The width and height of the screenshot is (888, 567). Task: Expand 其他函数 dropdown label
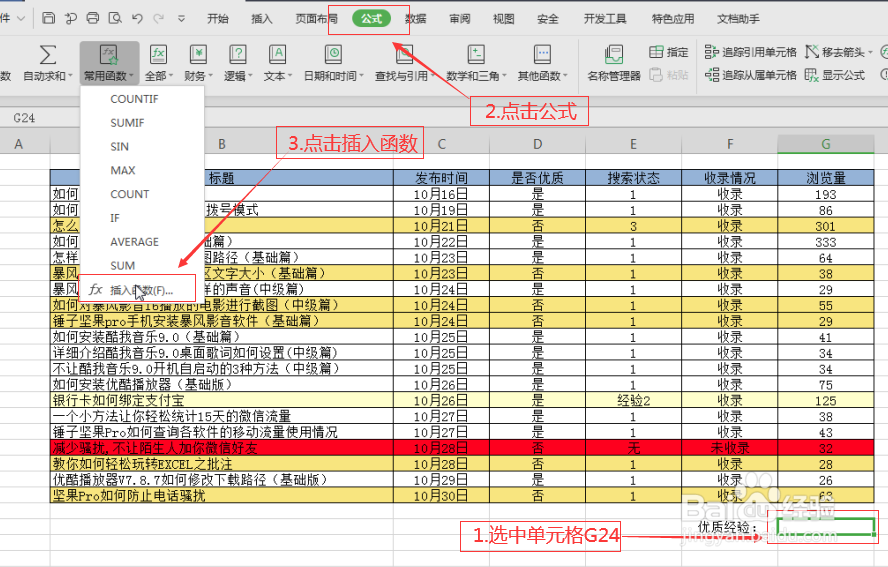click(x=543, y=76)
